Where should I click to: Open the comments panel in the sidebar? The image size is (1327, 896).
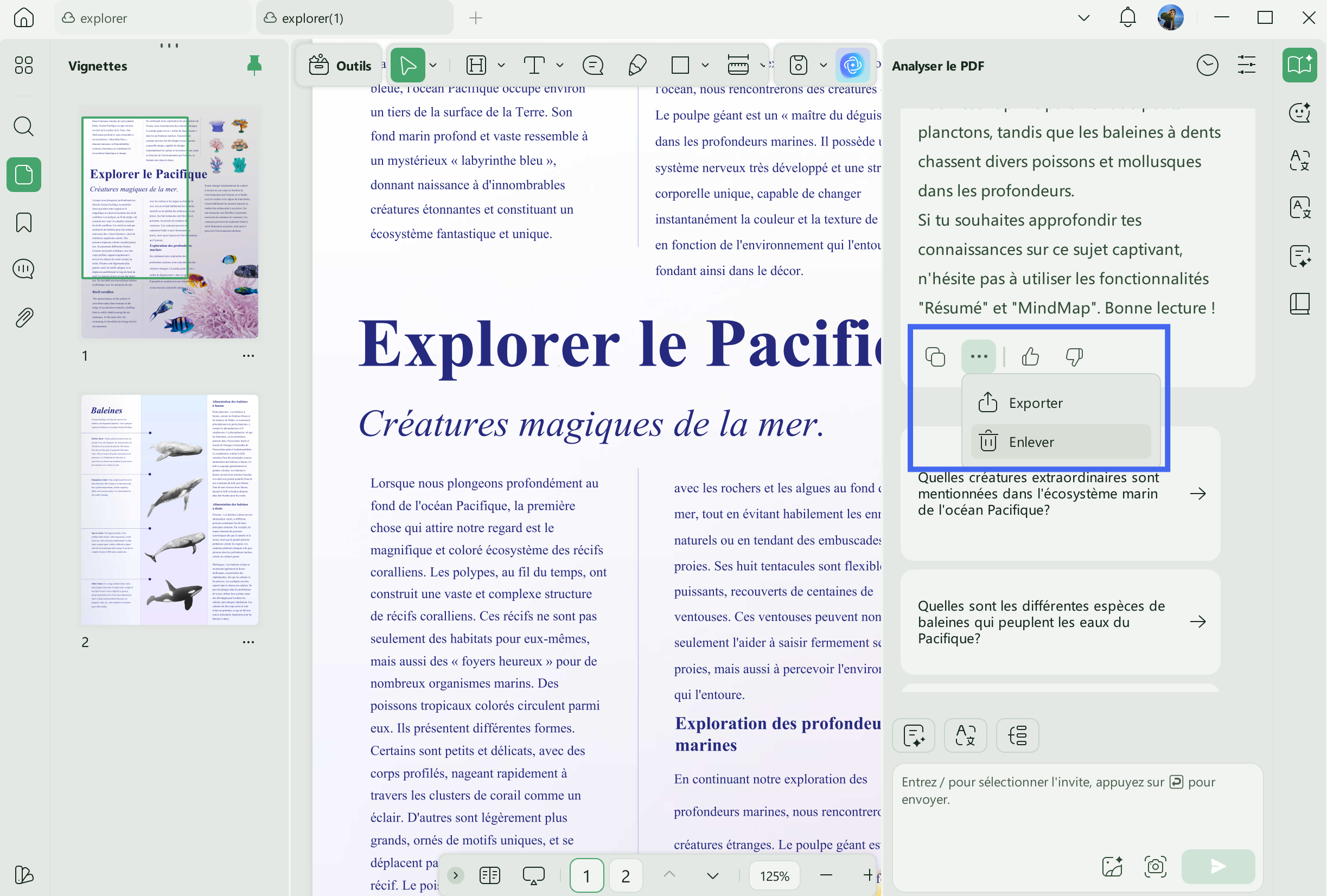[23, 269]
